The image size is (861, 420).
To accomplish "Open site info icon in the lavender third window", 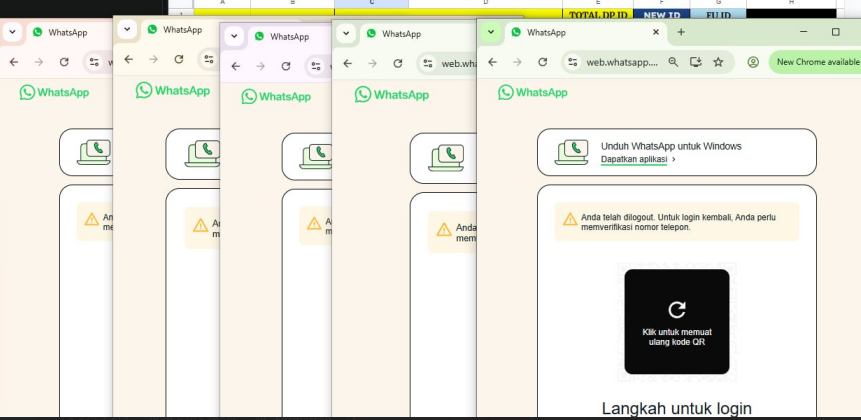I will click(316, 66).
